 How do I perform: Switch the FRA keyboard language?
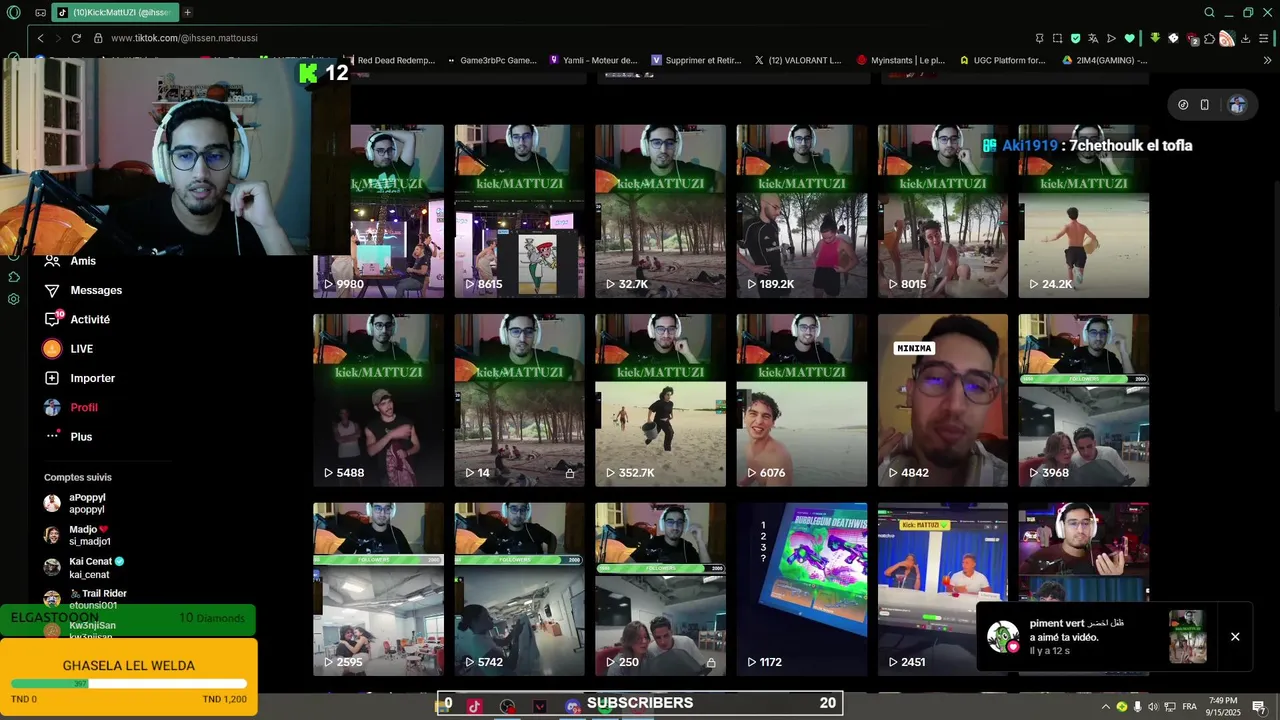click(1189, 706)
